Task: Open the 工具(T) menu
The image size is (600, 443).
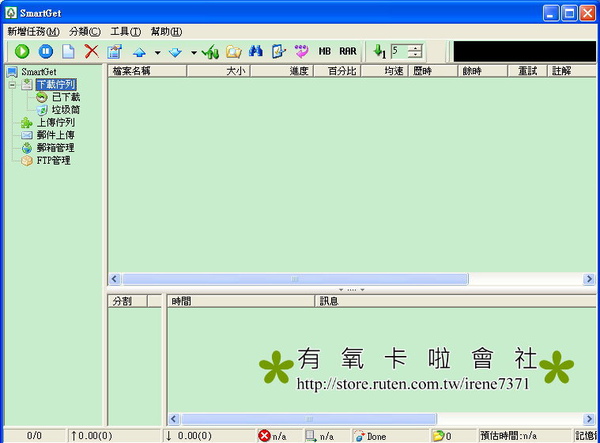Action: (126, 32)
